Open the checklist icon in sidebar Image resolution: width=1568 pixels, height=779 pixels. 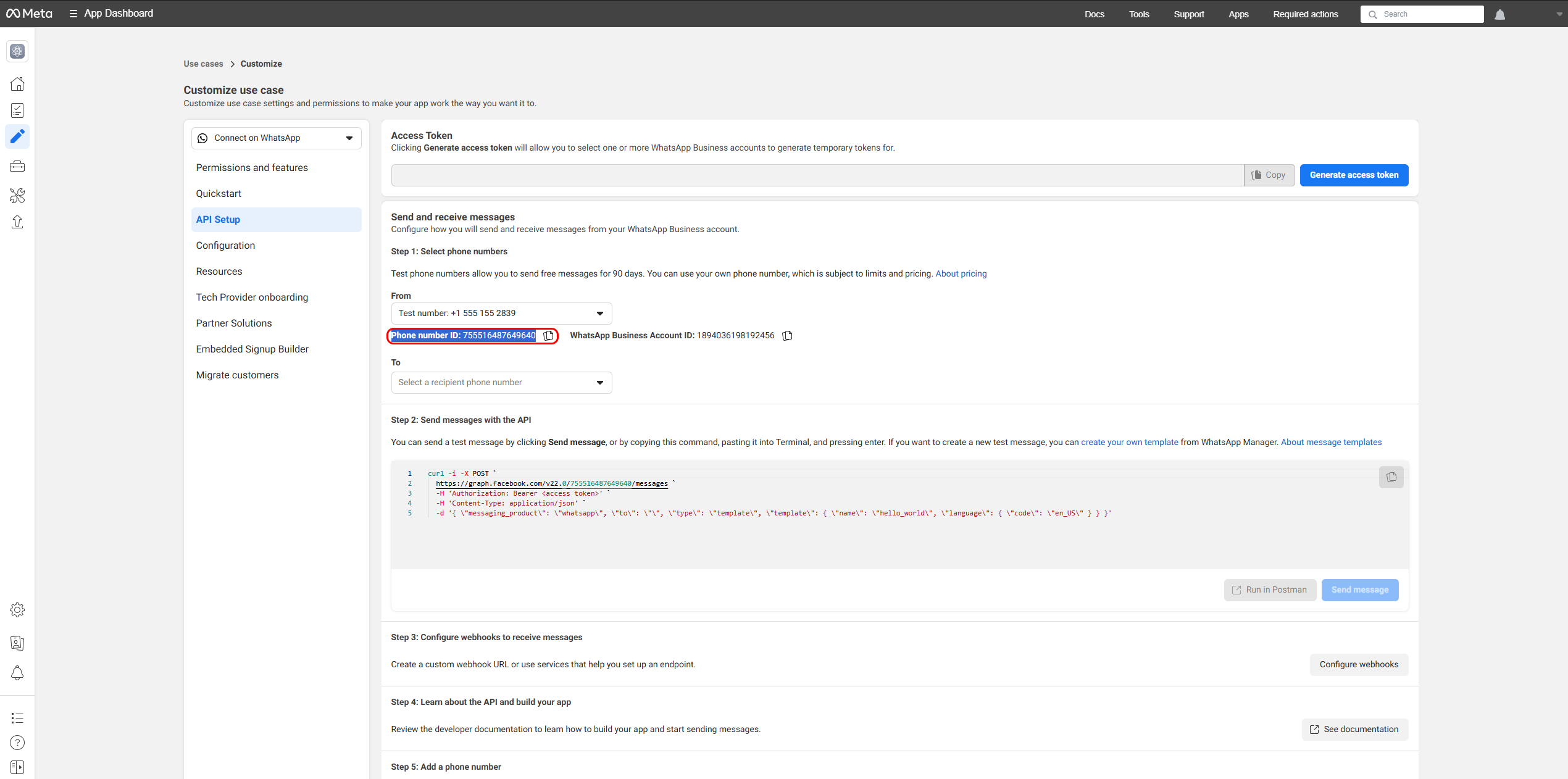pyautogui.click(x=17, y=110)
